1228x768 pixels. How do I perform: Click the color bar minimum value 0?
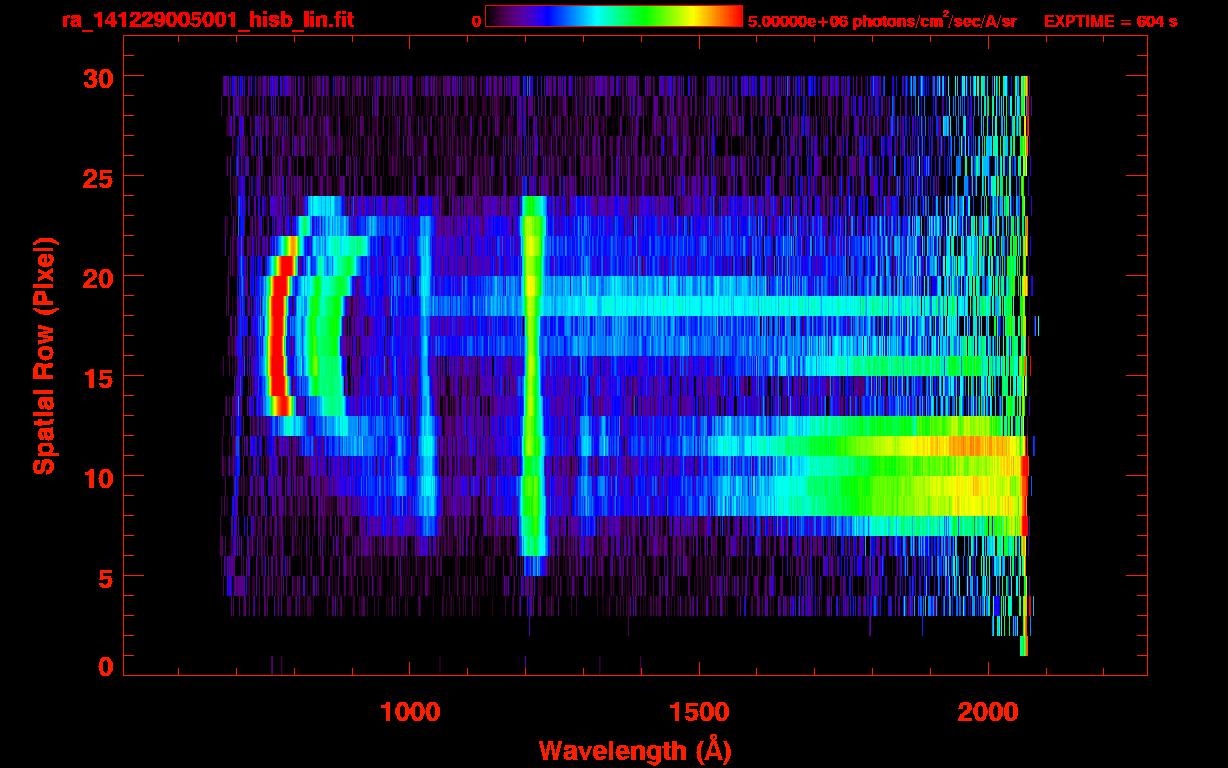(x=477, y=21)
